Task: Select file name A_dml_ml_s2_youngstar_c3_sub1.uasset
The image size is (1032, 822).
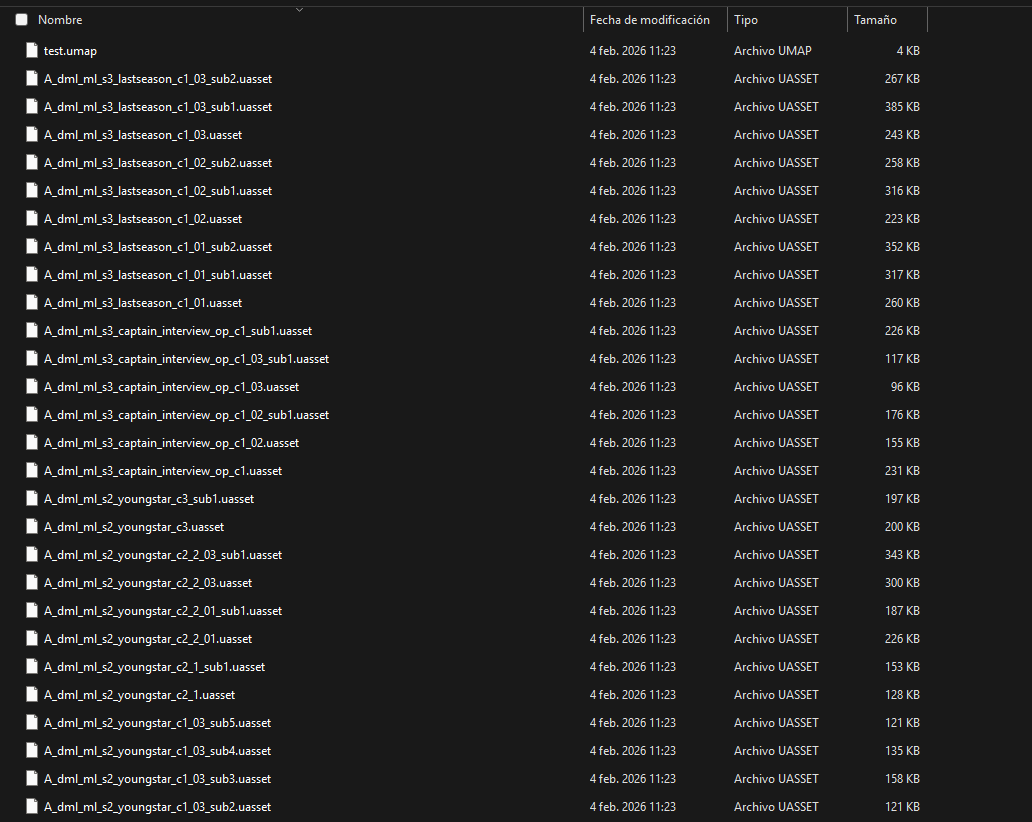Action: [x=149, y=499]
